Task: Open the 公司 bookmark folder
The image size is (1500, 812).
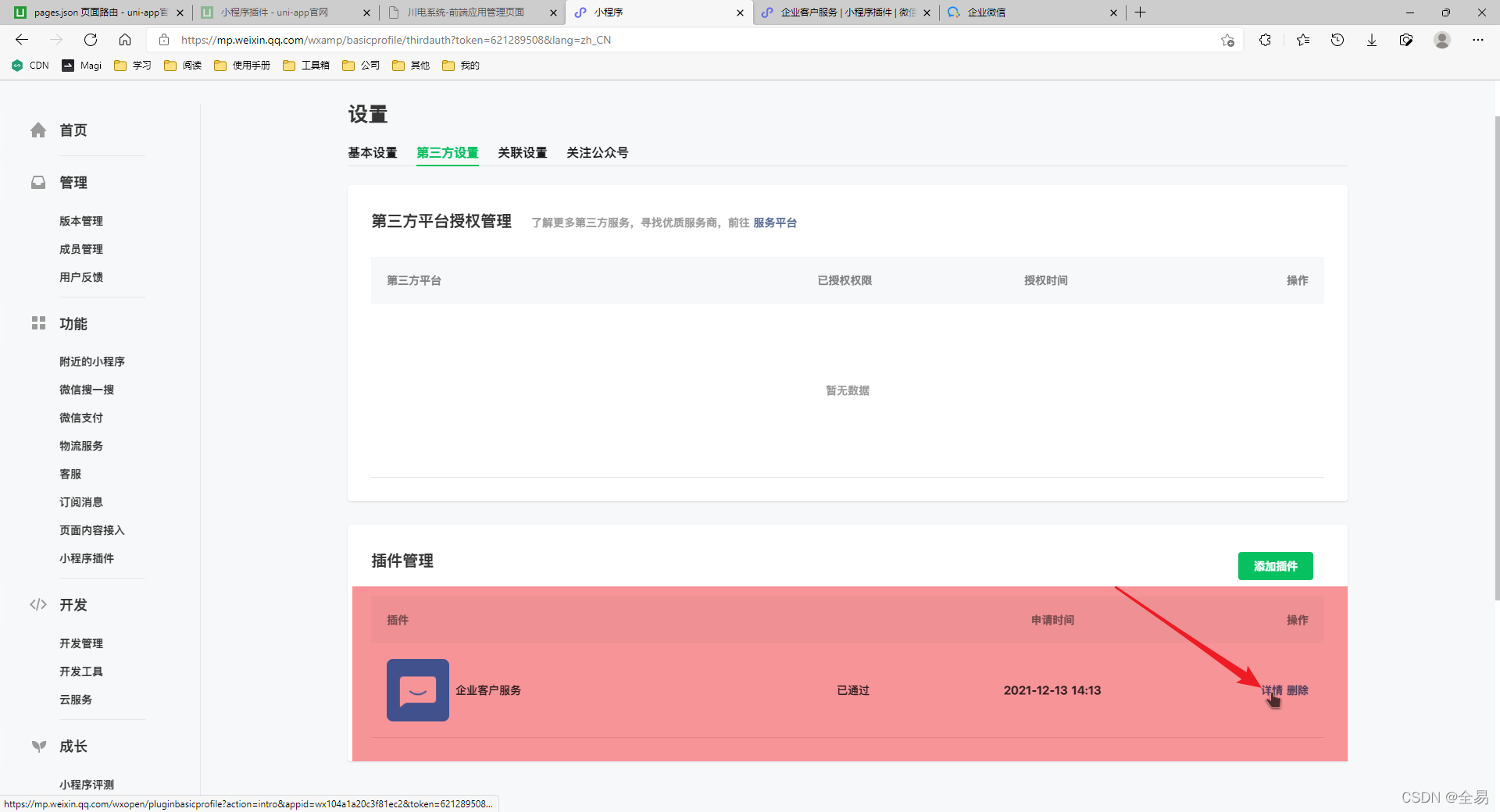Action: point(361,66)
